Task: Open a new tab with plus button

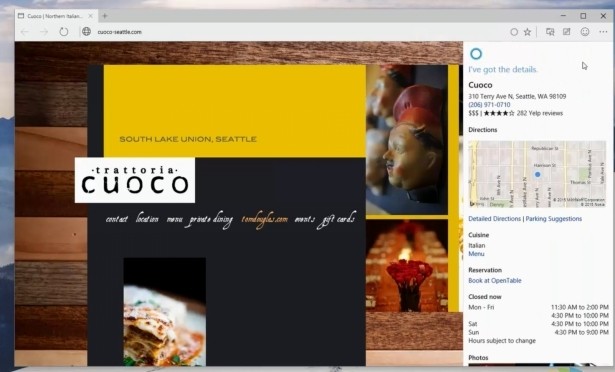Action: pyautogui.click(x=105, y=16)
